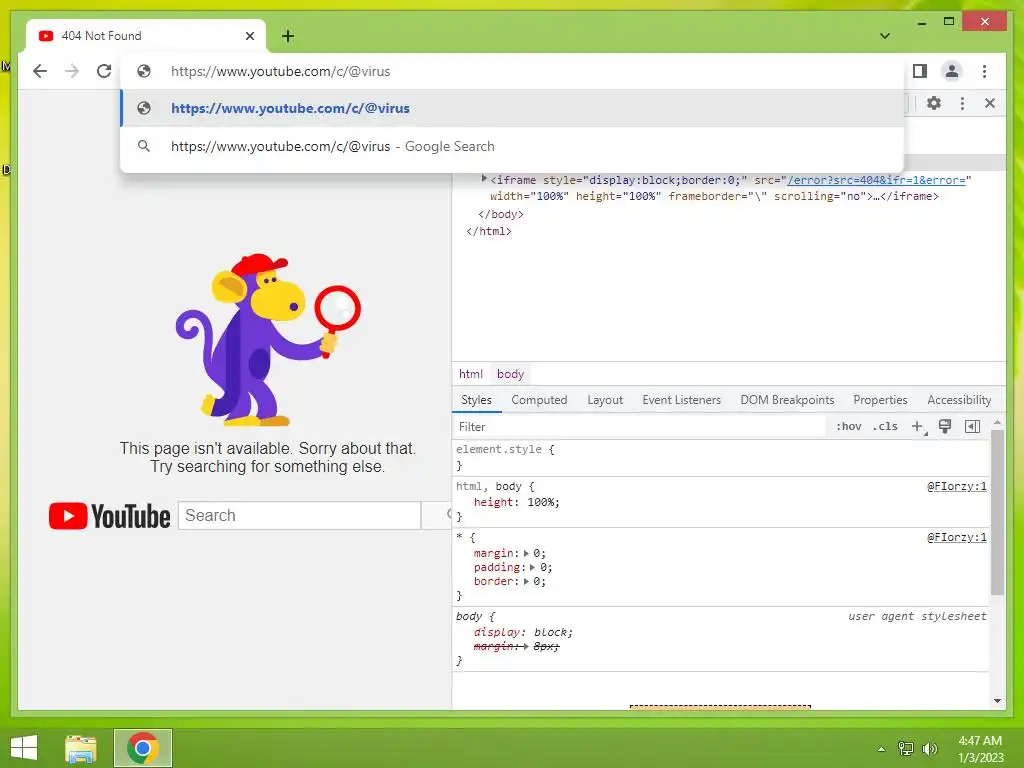Select the </body> line in DOM tree
Viewport: 1024px width, 768px height.
coord(501,214)
